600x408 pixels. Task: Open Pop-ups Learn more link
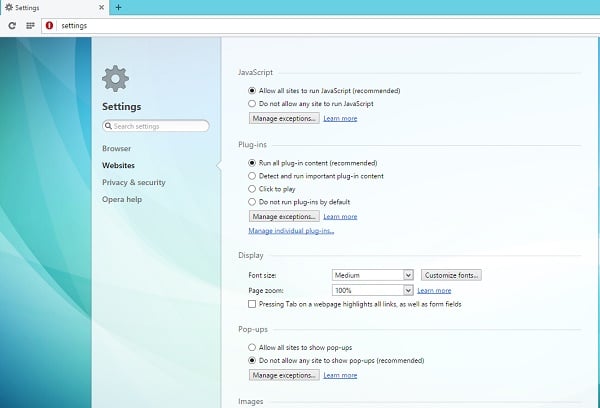[340, 375]
